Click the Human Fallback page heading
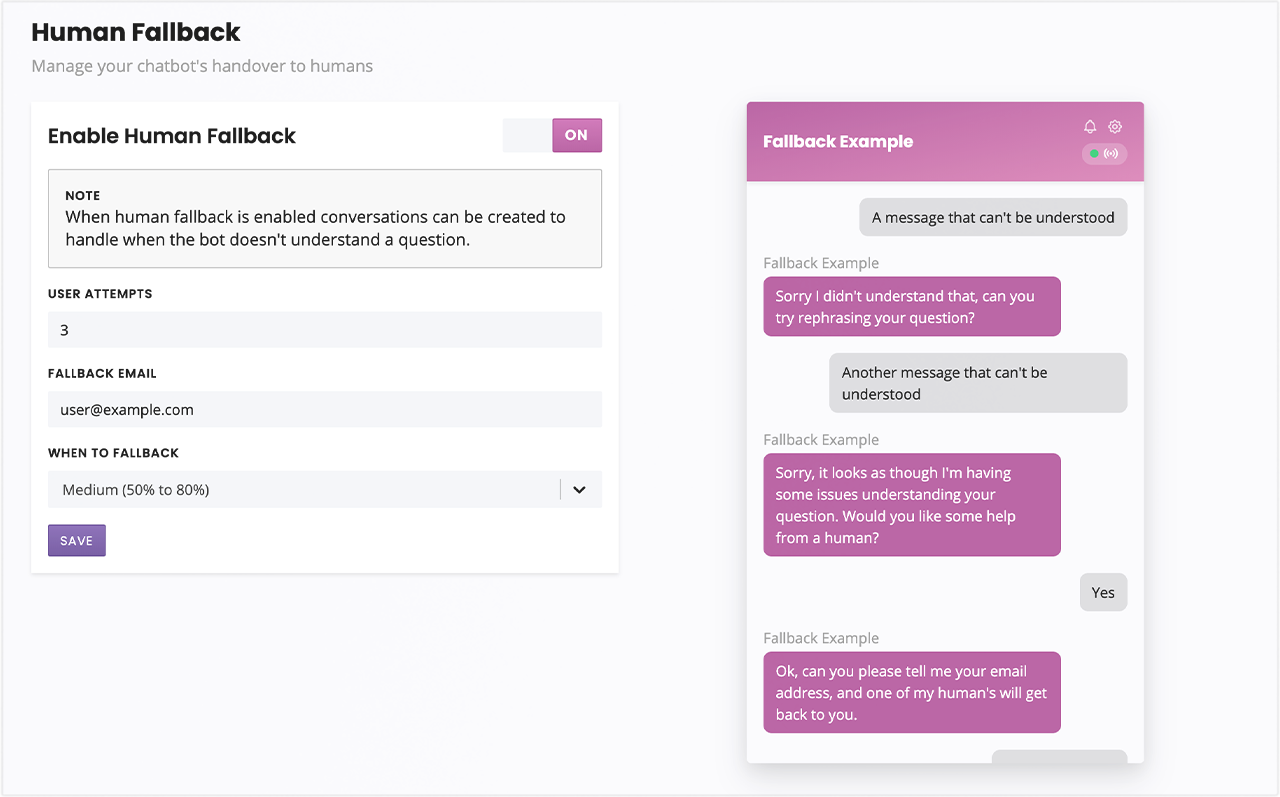The image size is (1280, 797). pos(135,32)
